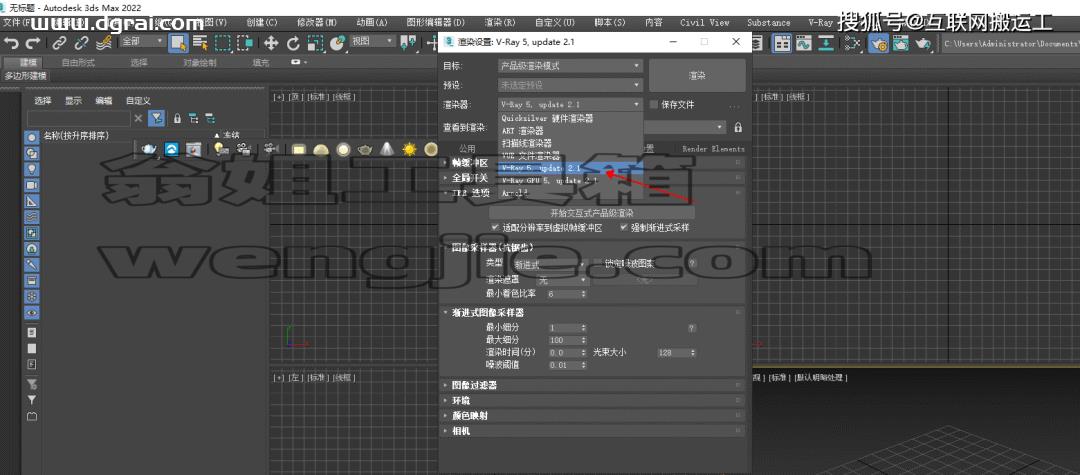Open the Civil View menu
The width and height of the screenshot is (1080, 475).
point(705,23)
